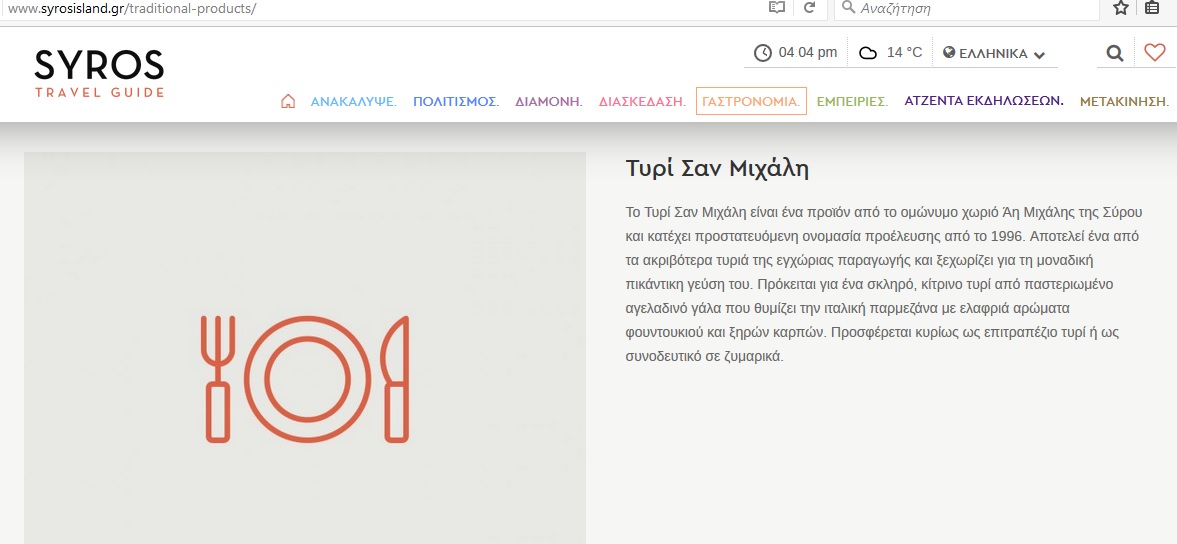Click the bookmark star icon

(1121, 8)
